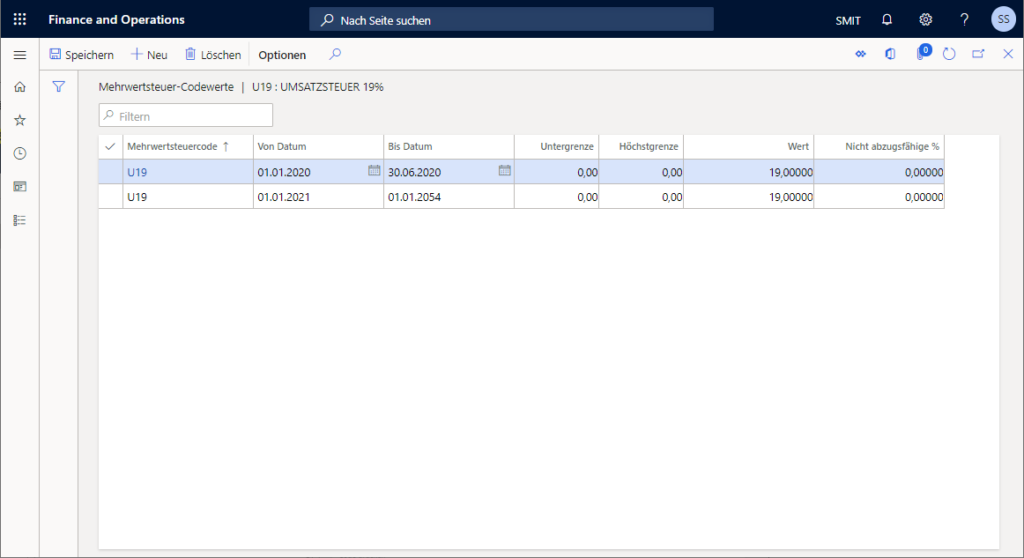Screen dimensions: 1024x558
Task: Click the Filtern quick filter field
Action: click(186, 116)
